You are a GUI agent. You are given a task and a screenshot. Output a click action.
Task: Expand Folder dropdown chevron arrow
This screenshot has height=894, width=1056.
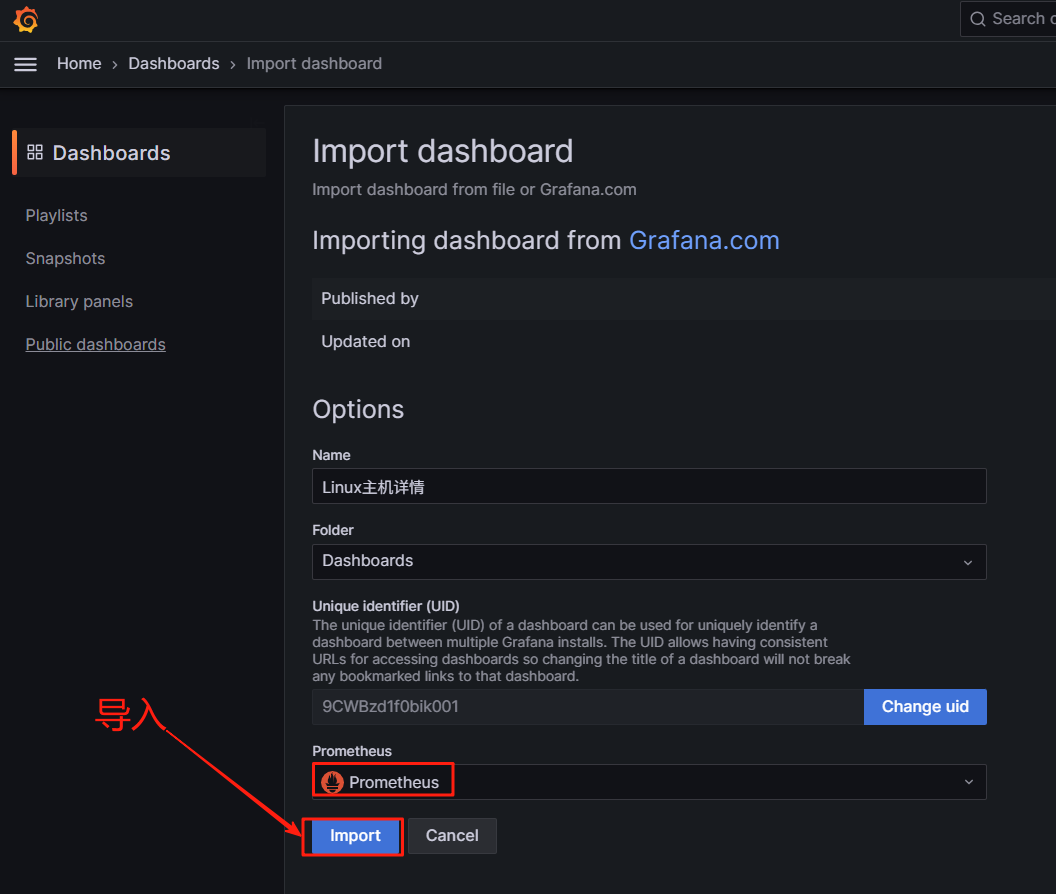pyautogui.click(x=968, y=563)
